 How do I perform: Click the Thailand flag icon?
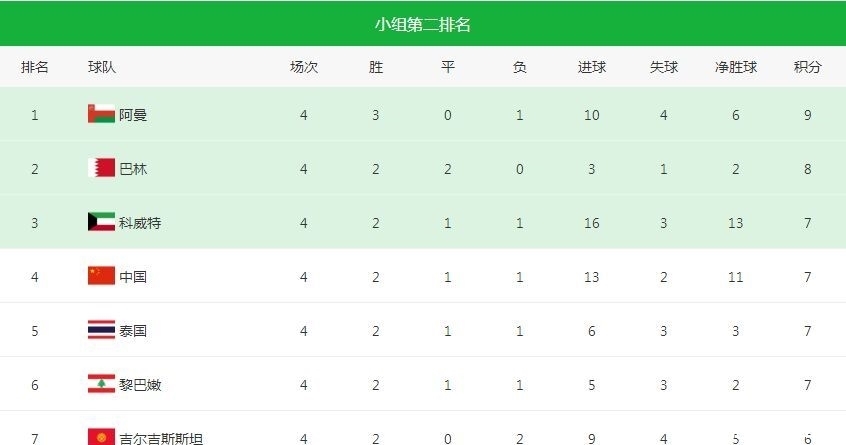point(101,329)
